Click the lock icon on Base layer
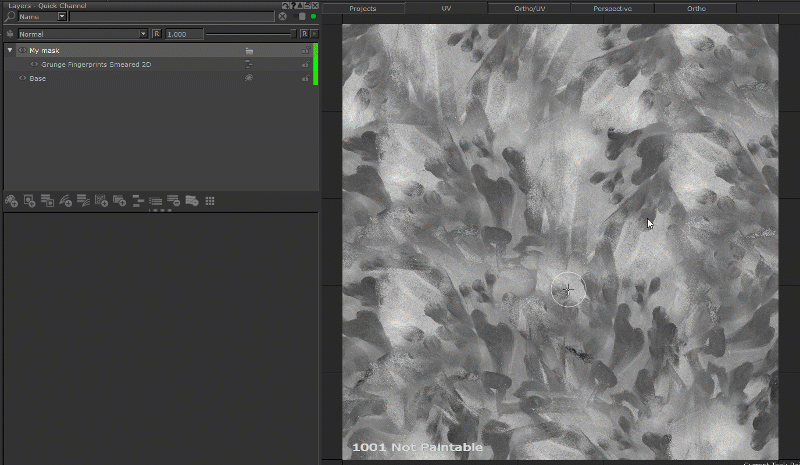Screen dimensions: 800x465 point(305,78)
